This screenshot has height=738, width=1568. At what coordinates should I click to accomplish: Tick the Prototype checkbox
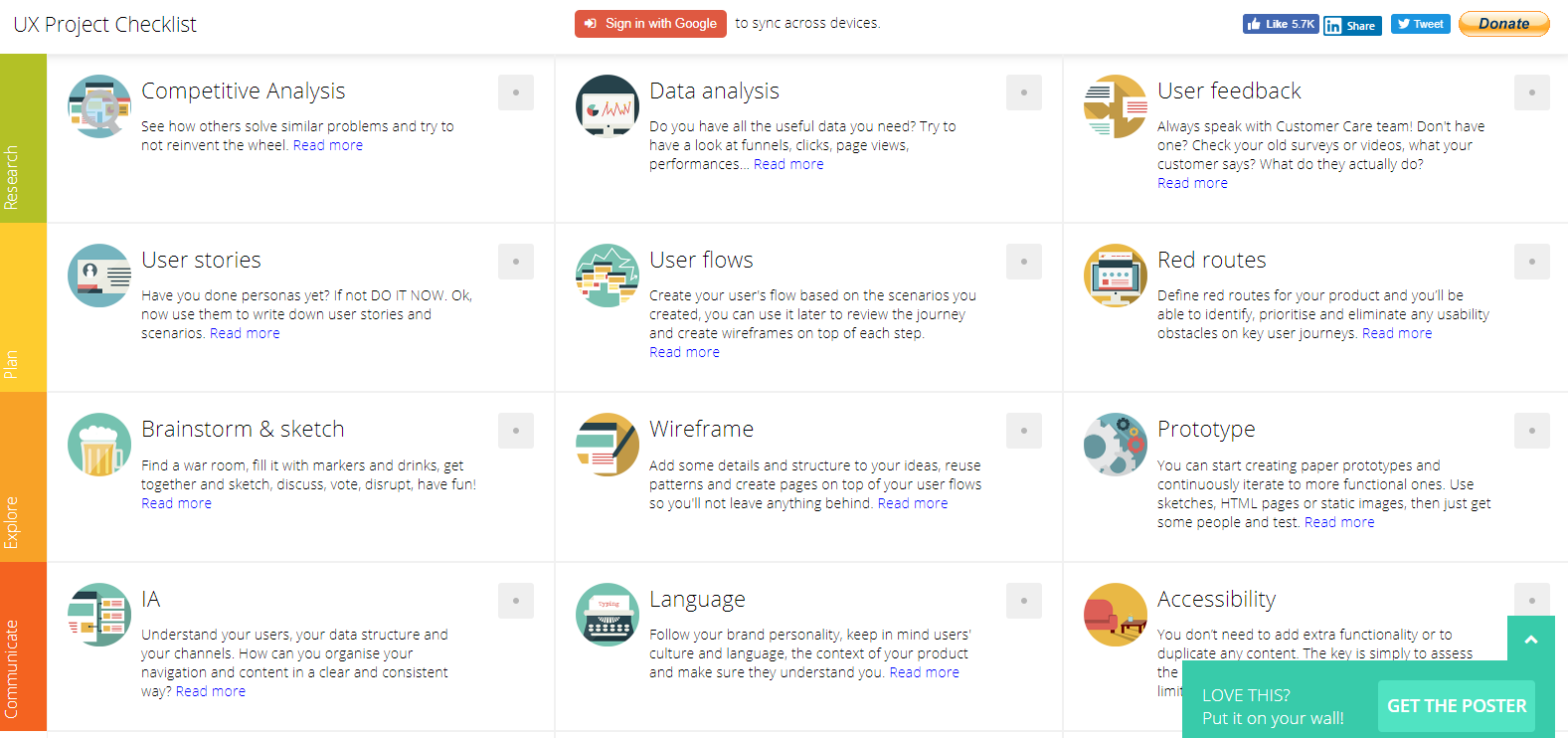(x=1532, y=431)
